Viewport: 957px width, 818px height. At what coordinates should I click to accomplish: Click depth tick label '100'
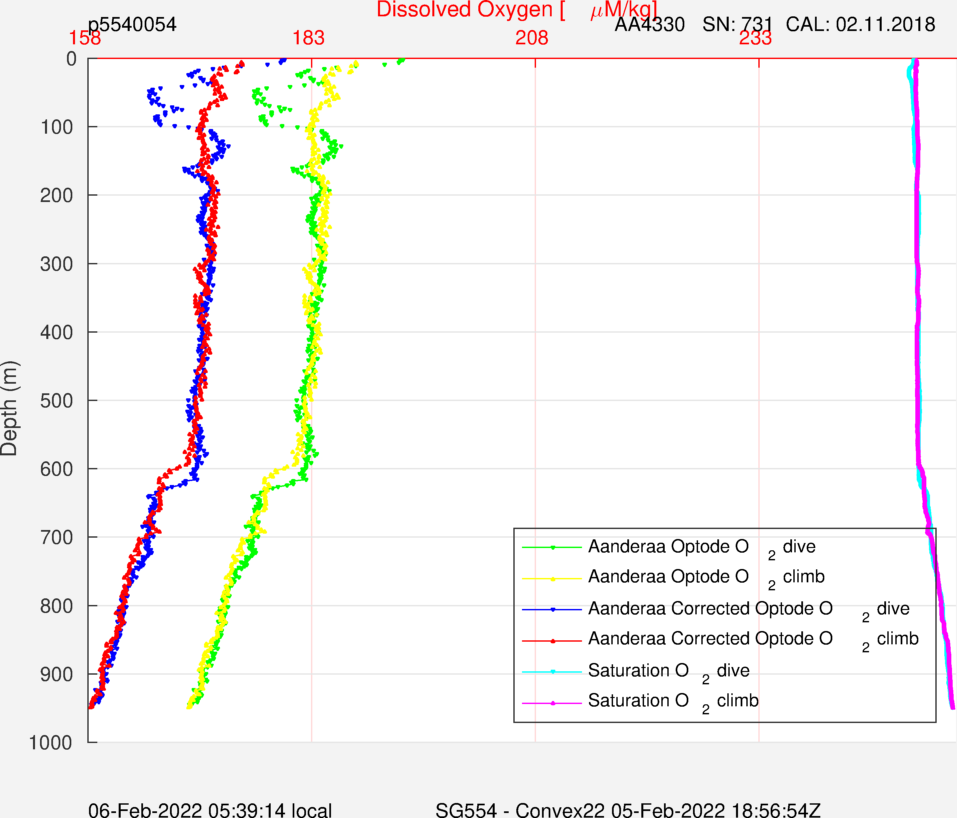point(57,127)
